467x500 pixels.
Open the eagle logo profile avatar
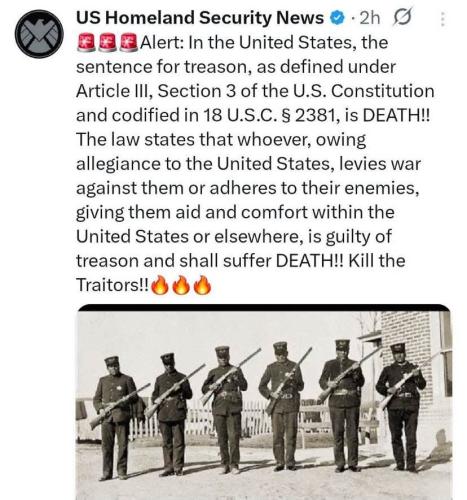pyautogui.click(x=39, y=34)
